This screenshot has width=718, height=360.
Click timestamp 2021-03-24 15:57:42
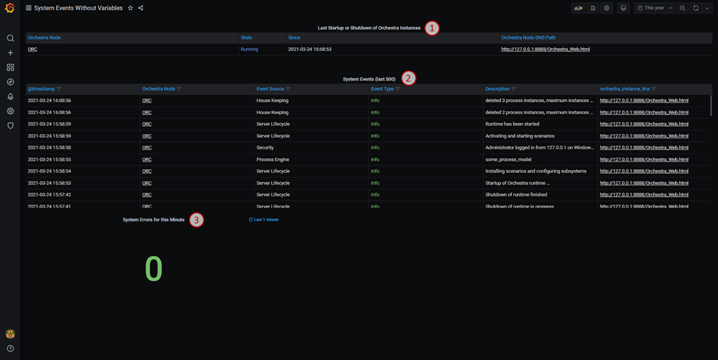pos(49,195)
